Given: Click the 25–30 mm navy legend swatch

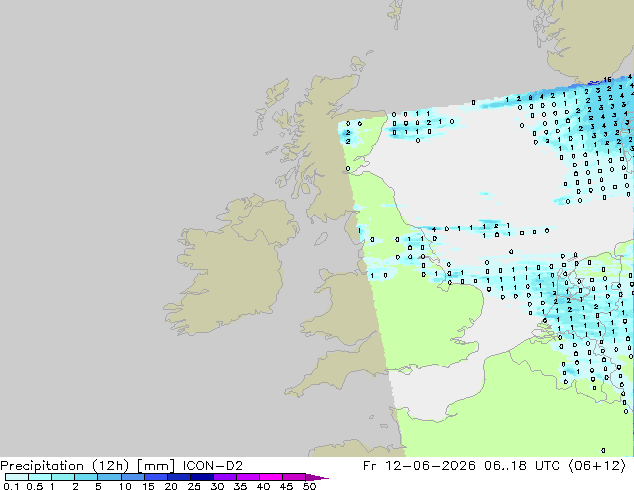Looking at the screenshot, I should coord(202,477).
